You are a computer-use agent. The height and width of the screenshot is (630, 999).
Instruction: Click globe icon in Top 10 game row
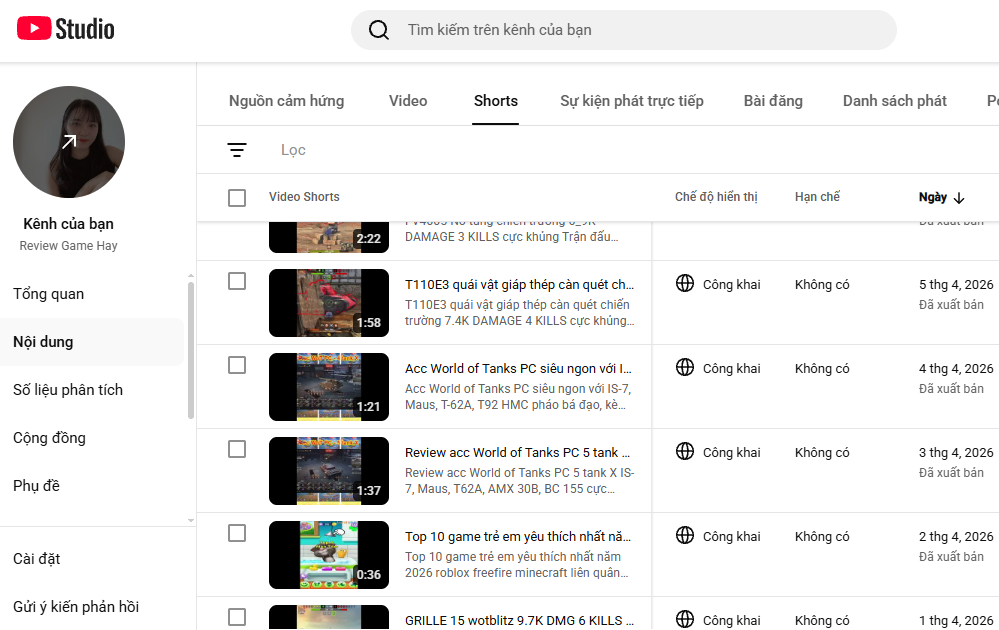tap(685, 535)
